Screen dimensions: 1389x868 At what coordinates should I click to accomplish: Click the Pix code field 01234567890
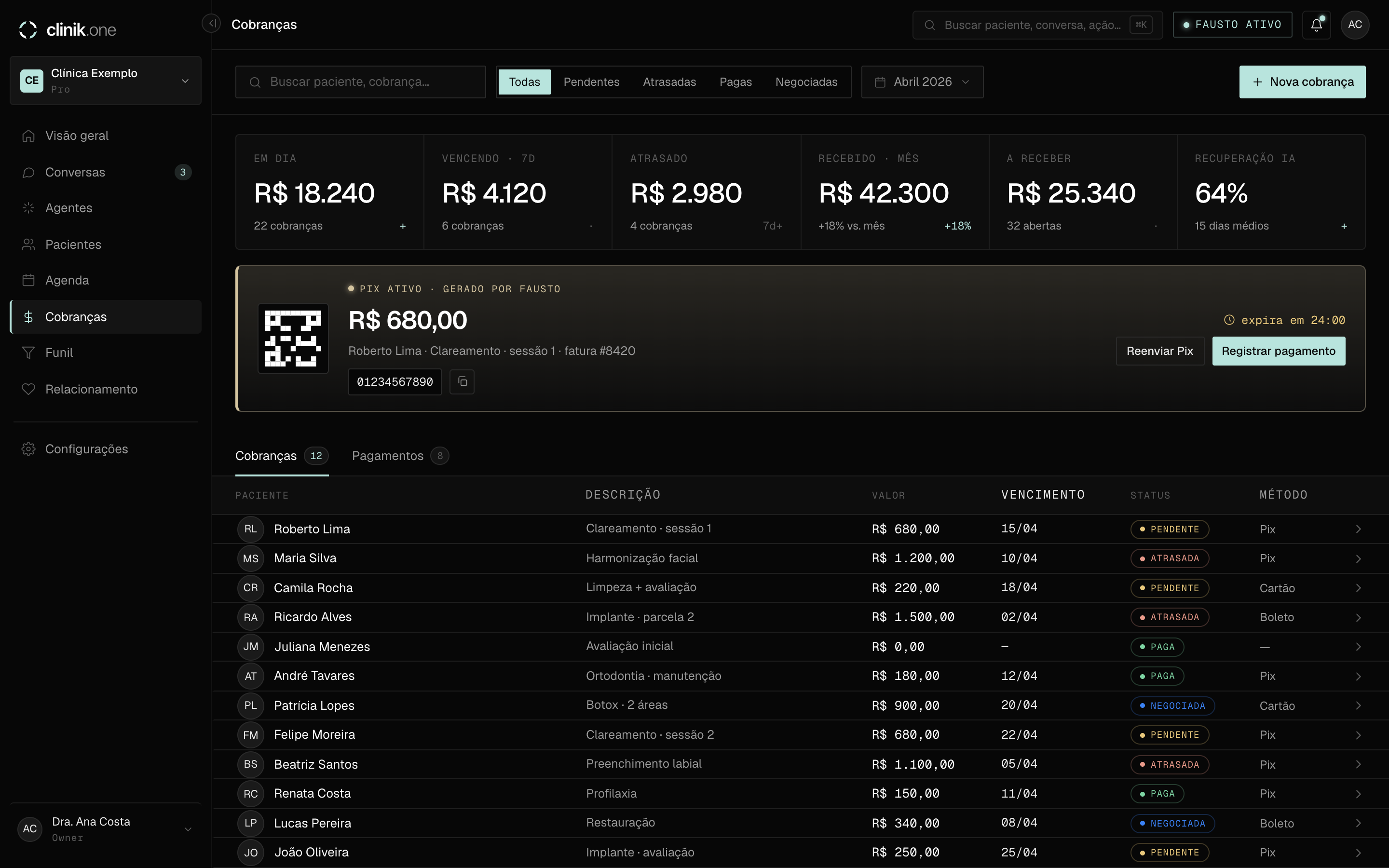tap(395, 382)
